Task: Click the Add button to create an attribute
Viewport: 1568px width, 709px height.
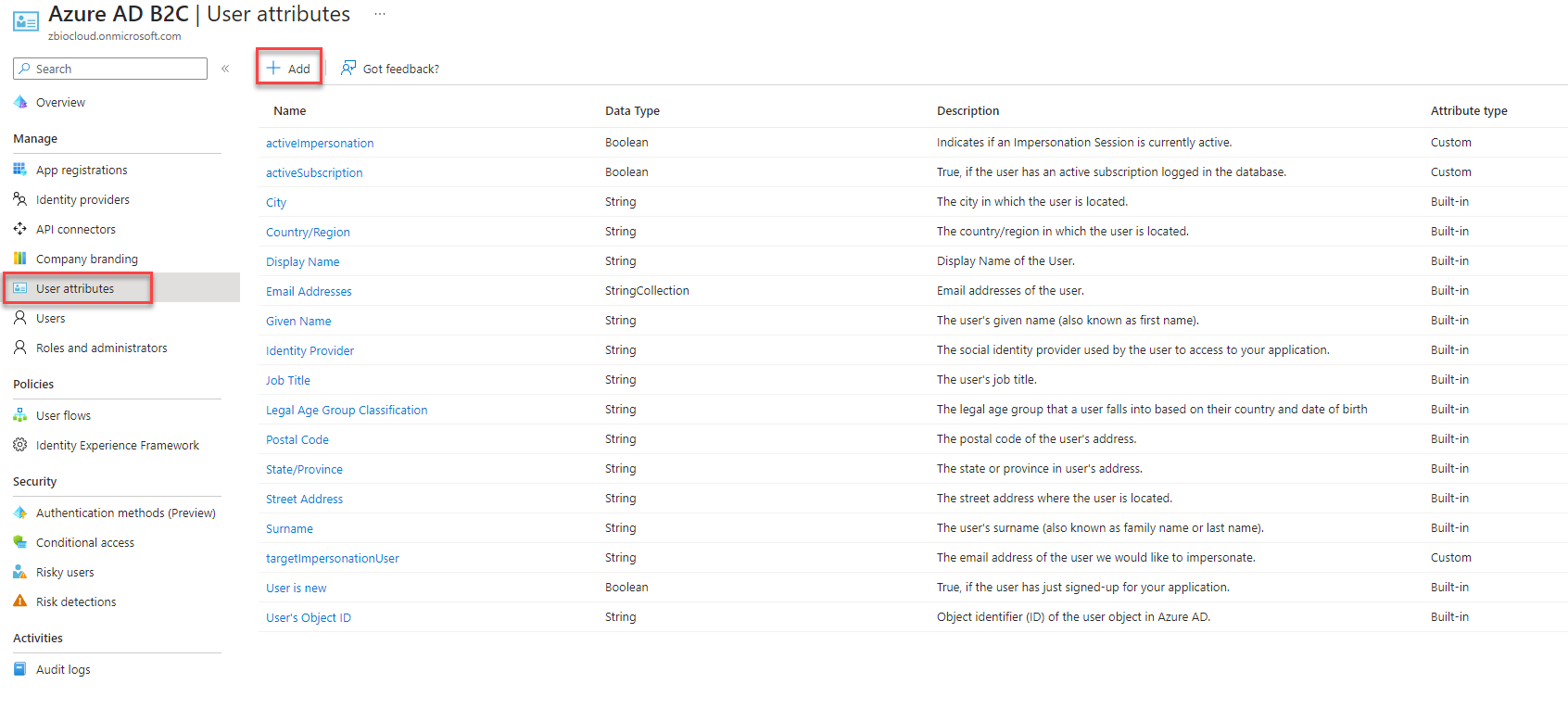Action: (288, 68)
